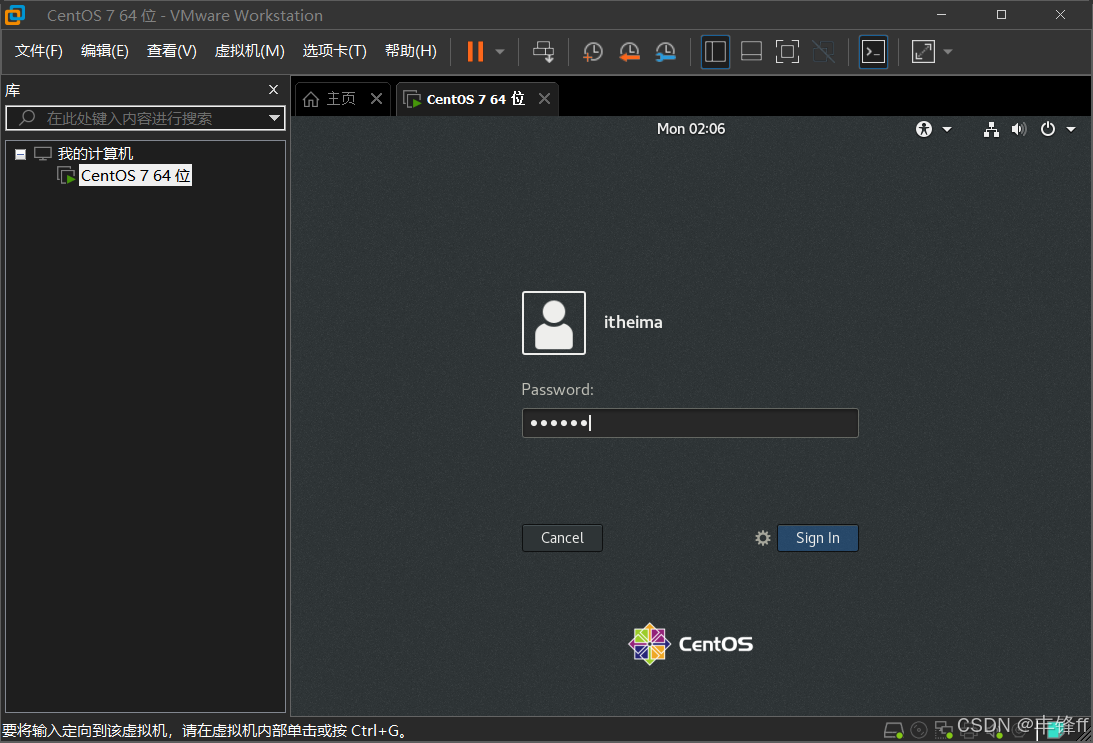
Task: Expand the accessibility dropdown arrow
Action: click(x=947, y=129)
